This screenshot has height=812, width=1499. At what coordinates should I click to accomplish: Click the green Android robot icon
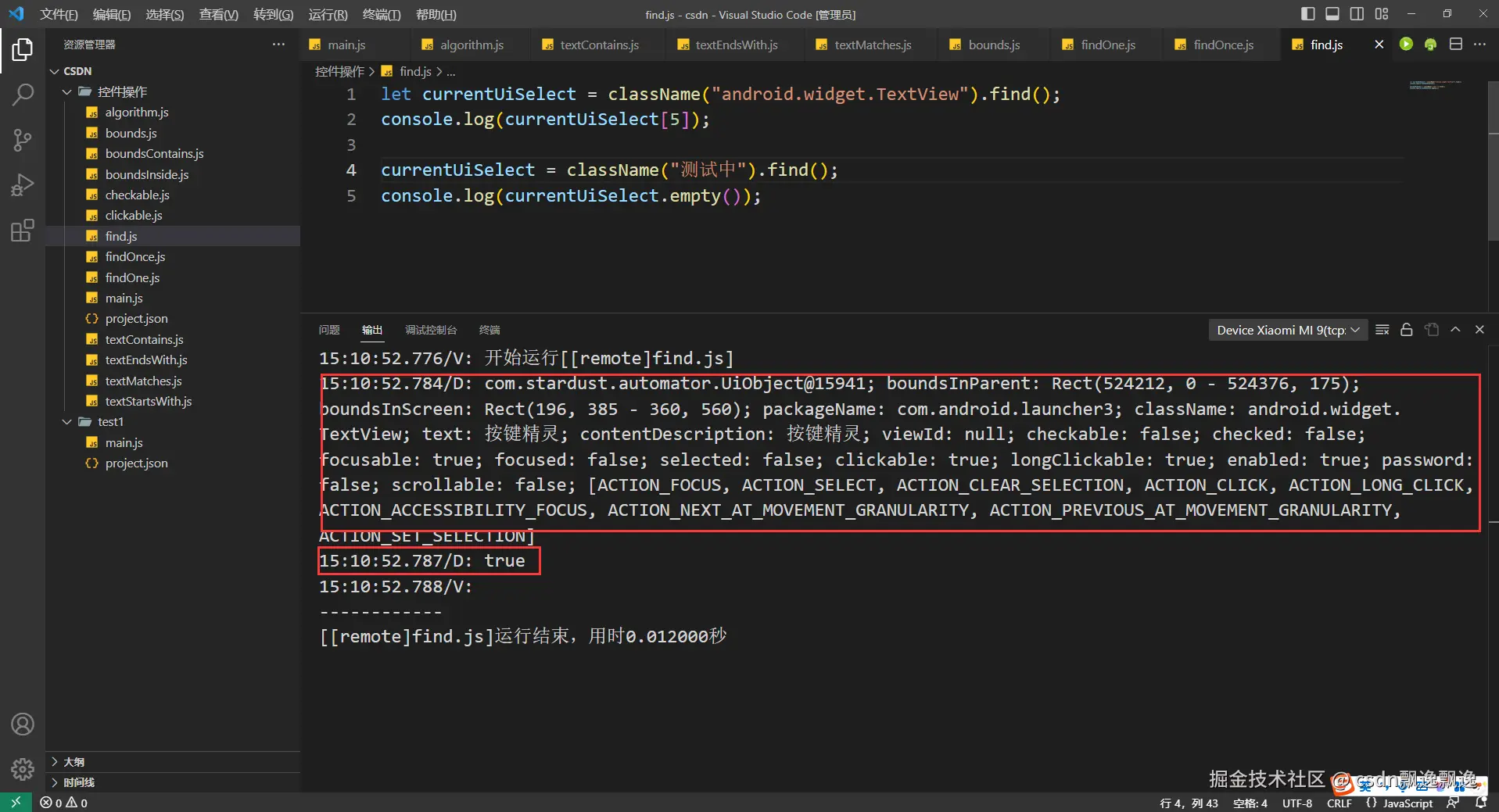click(x=1430, y=45)
